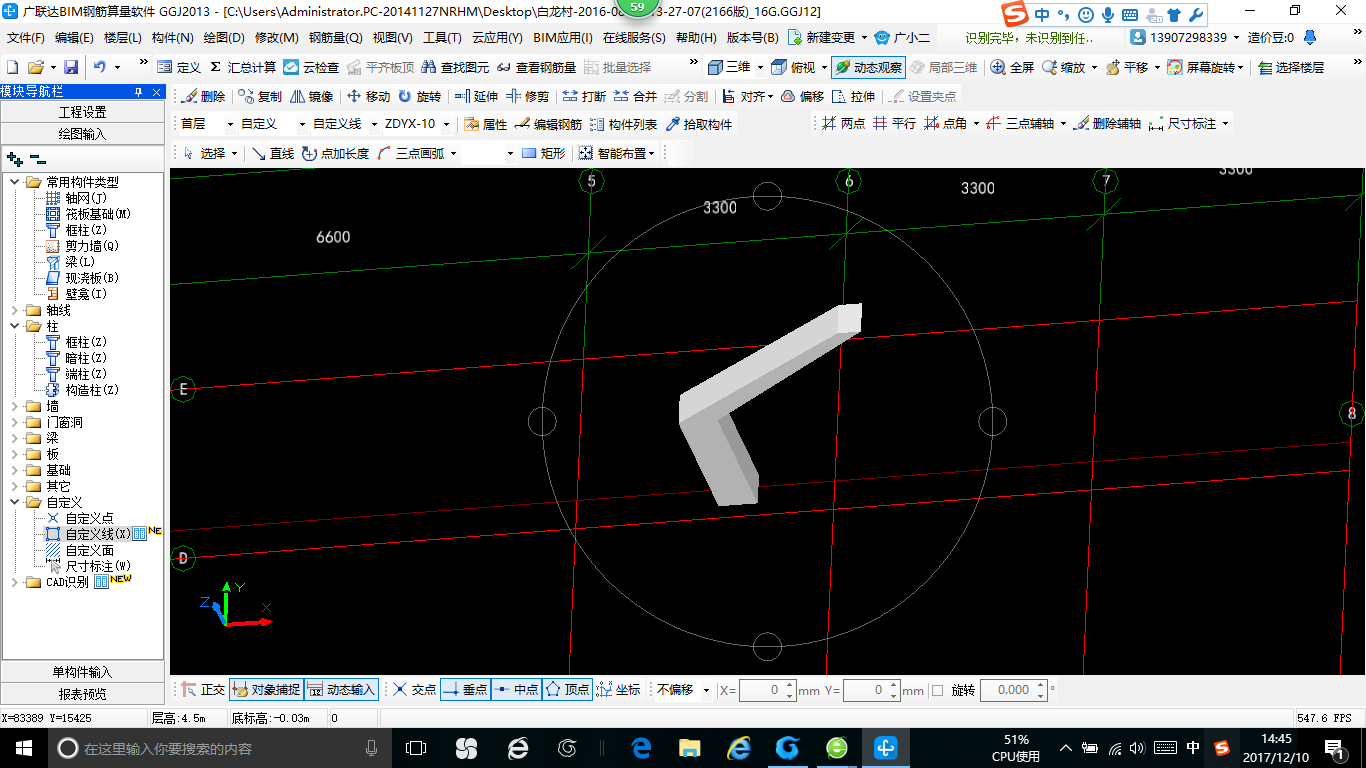The image size is (1366, 768).
Task: Expand the 梁 beam tree node
Action: (15, 438)
